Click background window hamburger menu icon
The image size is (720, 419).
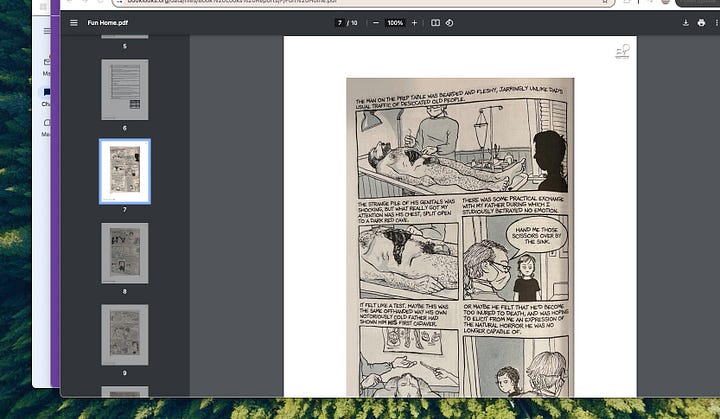(47, 31)
